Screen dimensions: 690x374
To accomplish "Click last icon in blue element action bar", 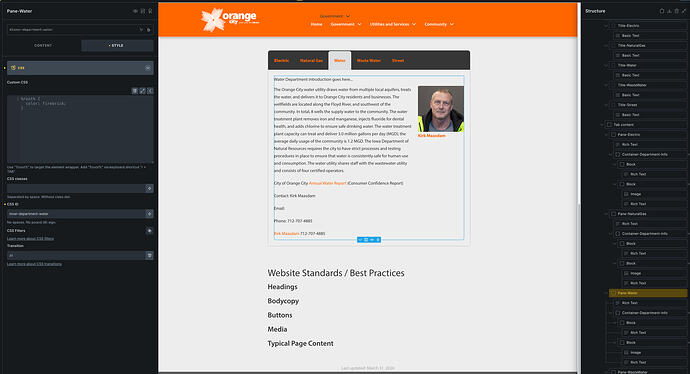I will click(378, 240).
